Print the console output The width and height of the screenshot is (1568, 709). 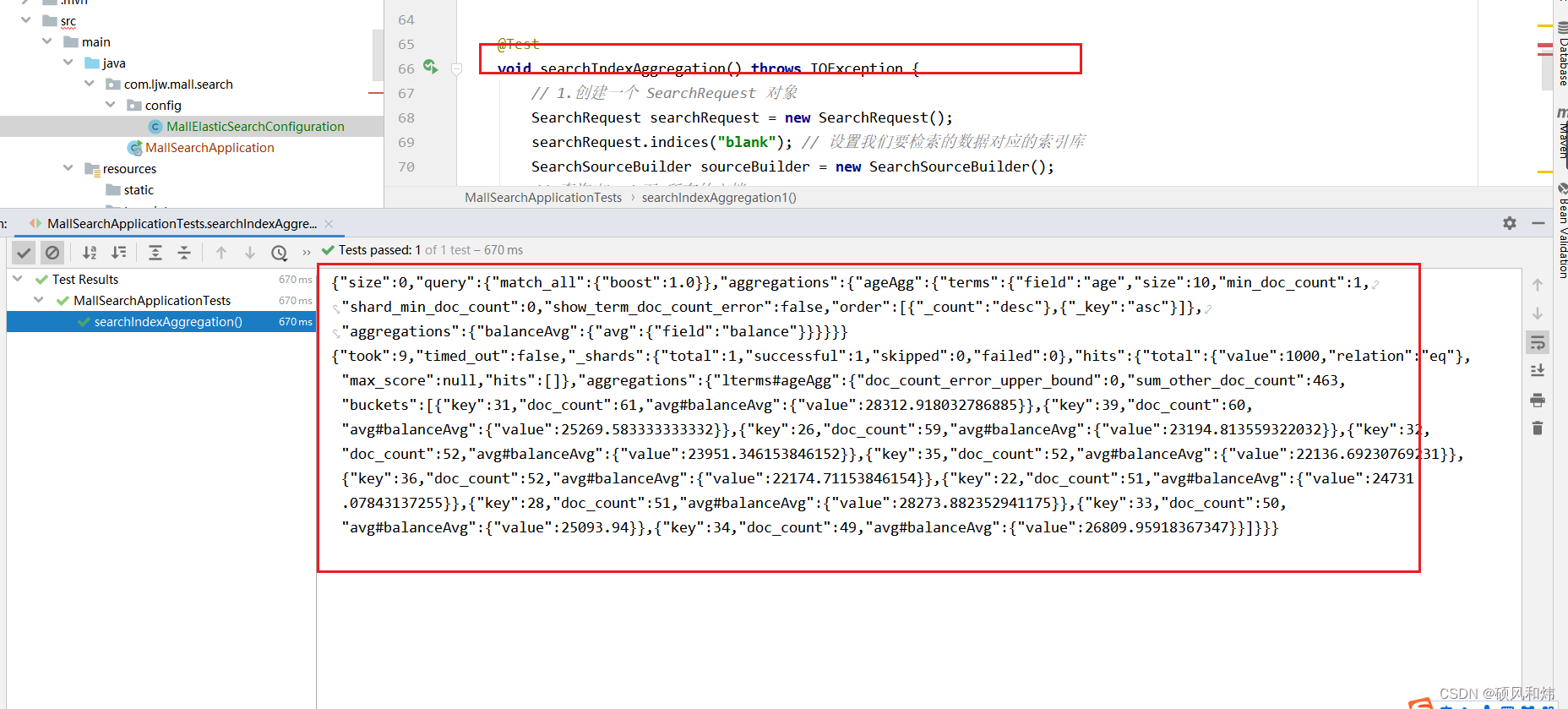click(x=1538, y=400)
